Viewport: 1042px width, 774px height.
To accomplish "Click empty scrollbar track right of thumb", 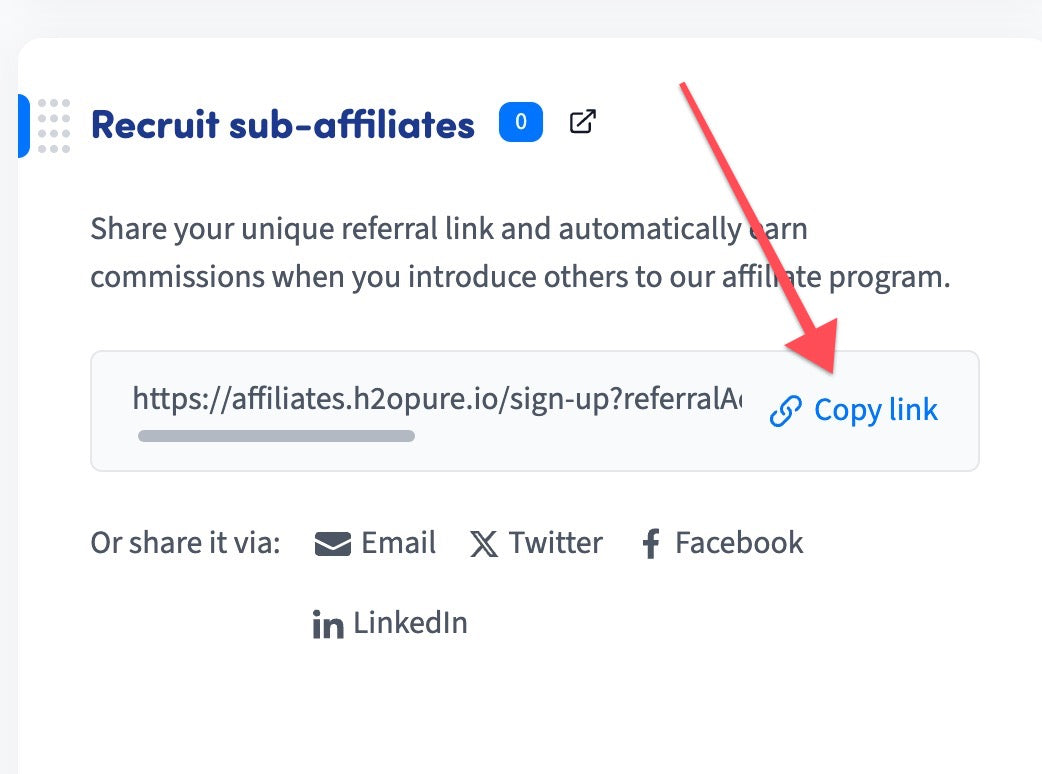I will pyautogui.click(x=580, y=436).
